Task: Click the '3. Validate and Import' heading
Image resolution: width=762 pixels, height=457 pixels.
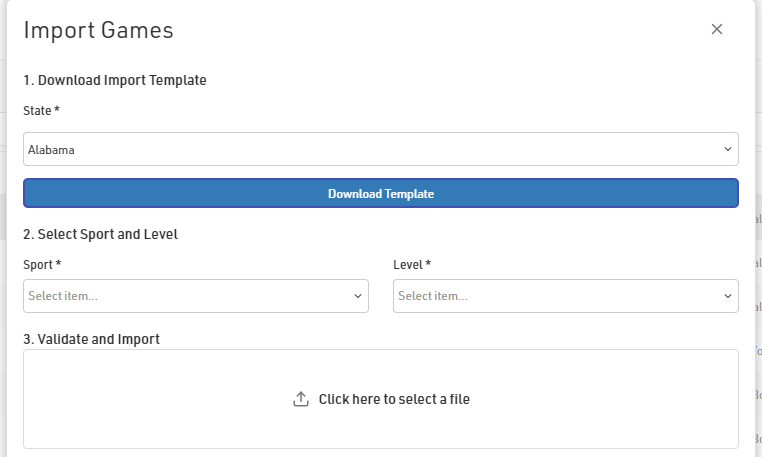Action: 91,339
